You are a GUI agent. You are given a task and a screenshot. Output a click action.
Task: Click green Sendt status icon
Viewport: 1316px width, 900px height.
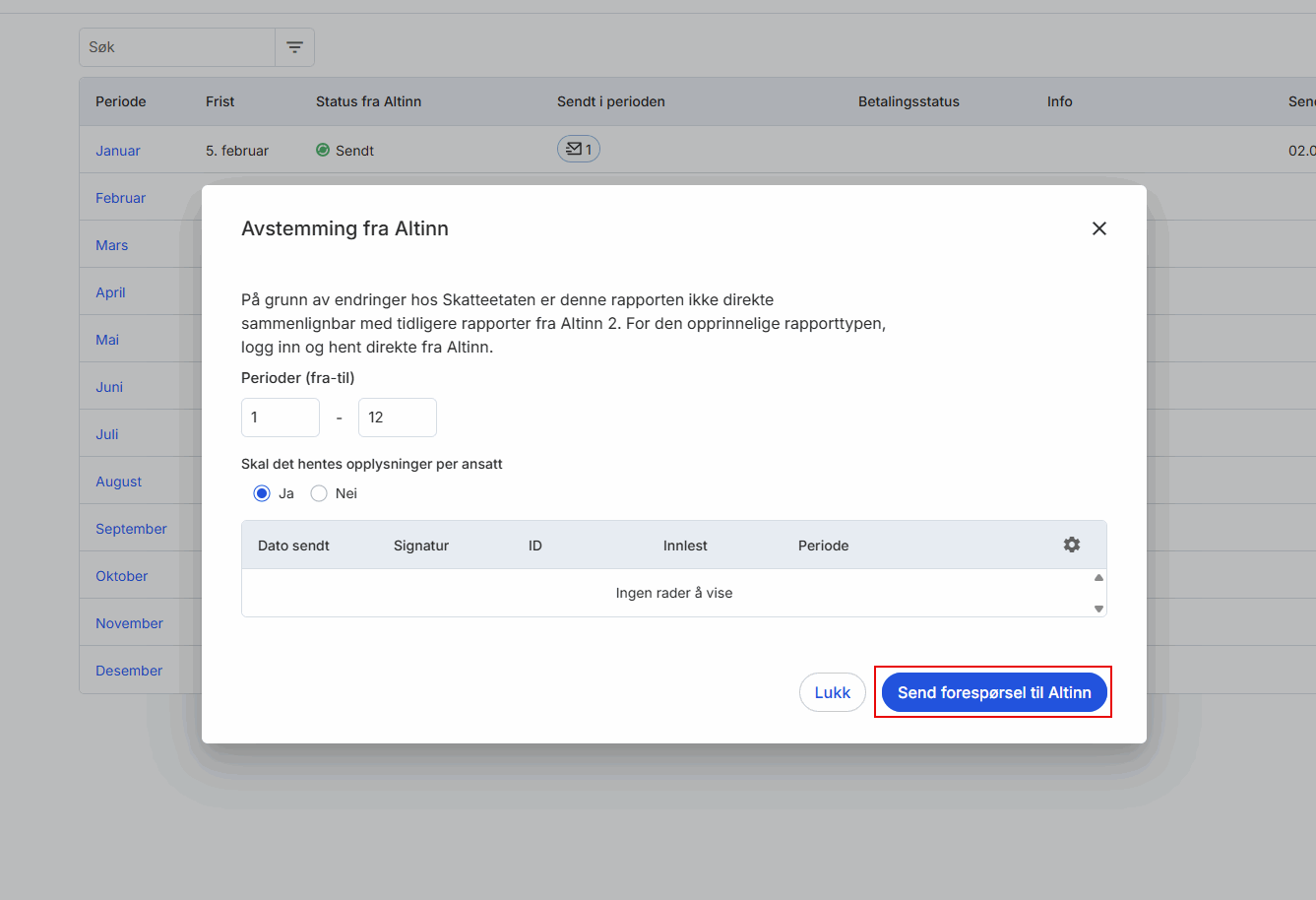[x=323, y=150]
